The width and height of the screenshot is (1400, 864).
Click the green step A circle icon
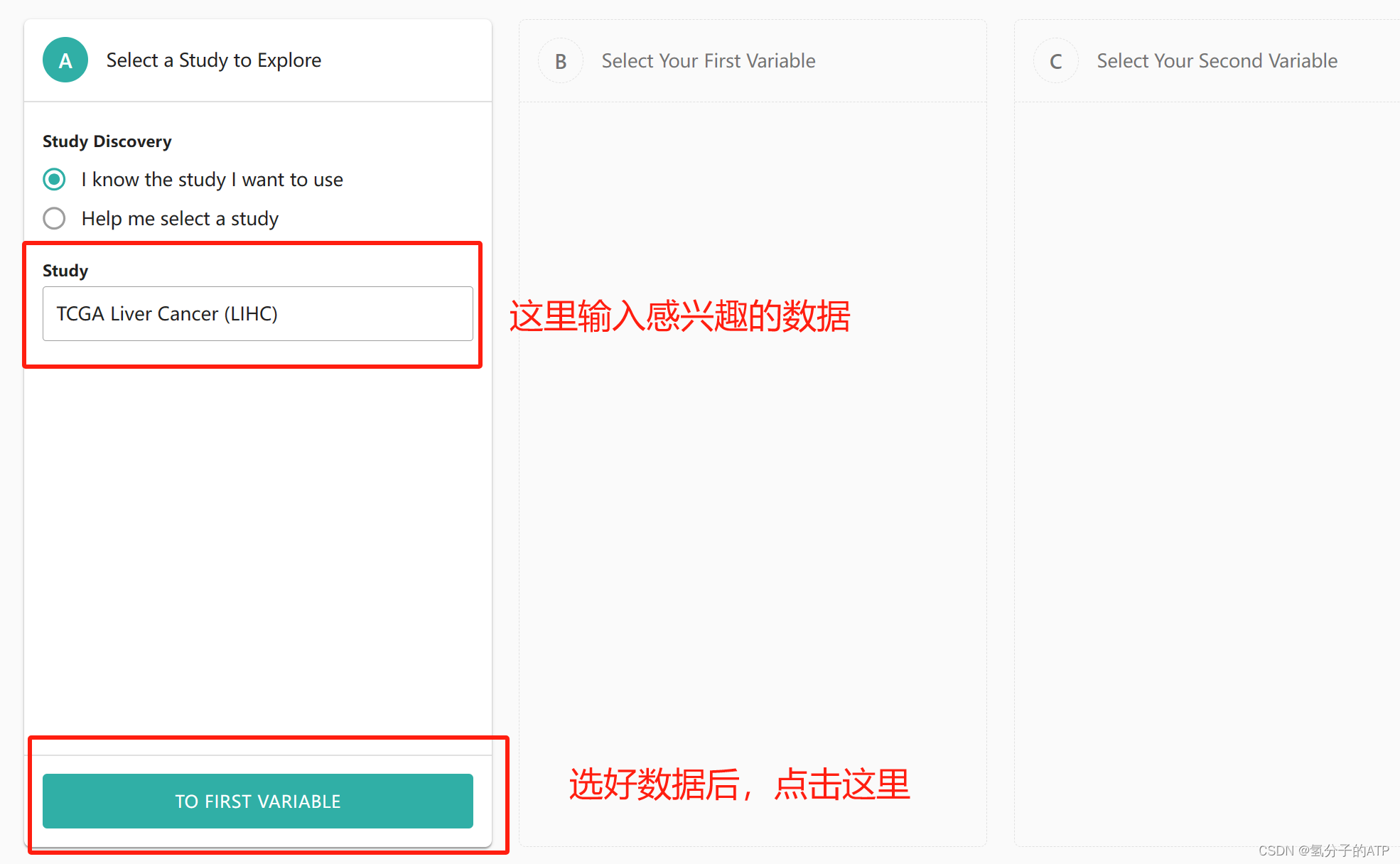tap(65, 60)
